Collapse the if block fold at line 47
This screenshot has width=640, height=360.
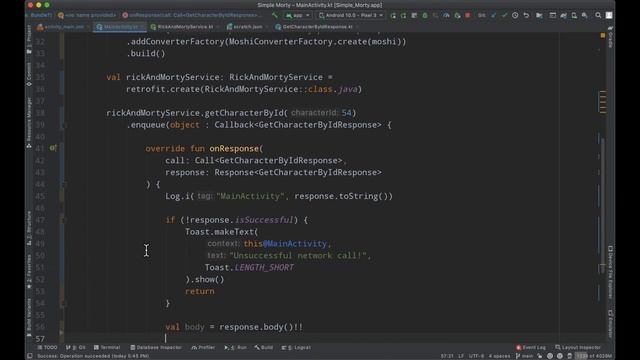point(62,220)
